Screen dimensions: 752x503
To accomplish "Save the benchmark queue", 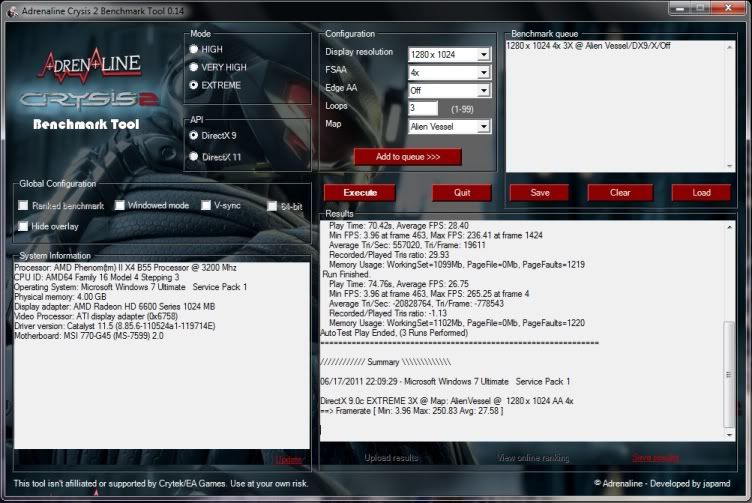I will (540, 193).
